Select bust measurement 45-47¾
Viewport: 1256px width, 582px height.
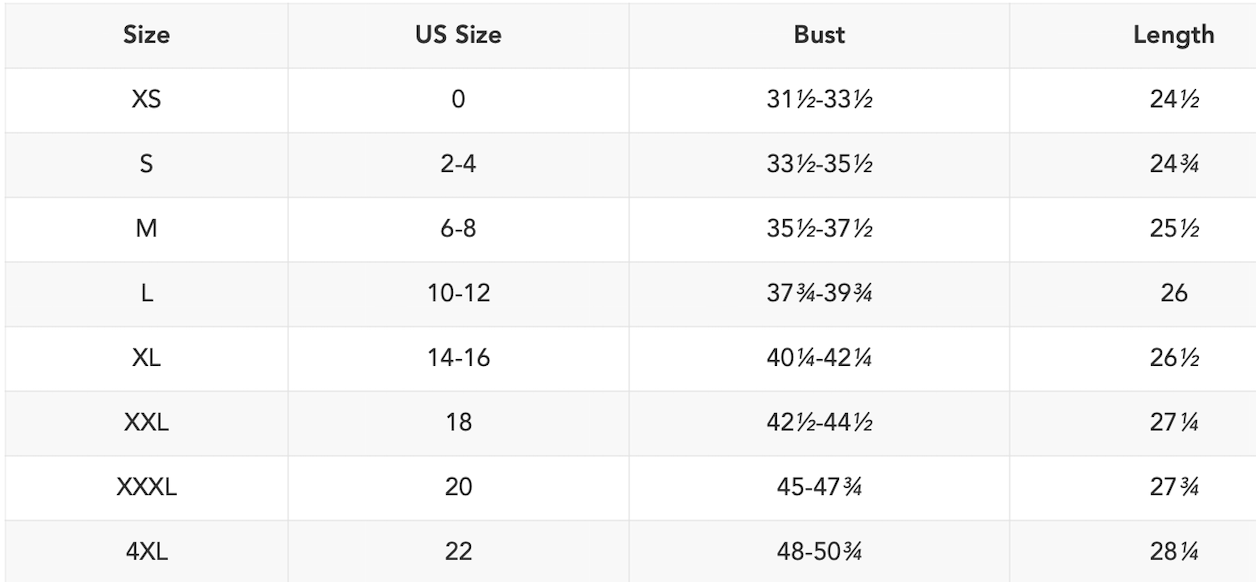click(819, 487)
